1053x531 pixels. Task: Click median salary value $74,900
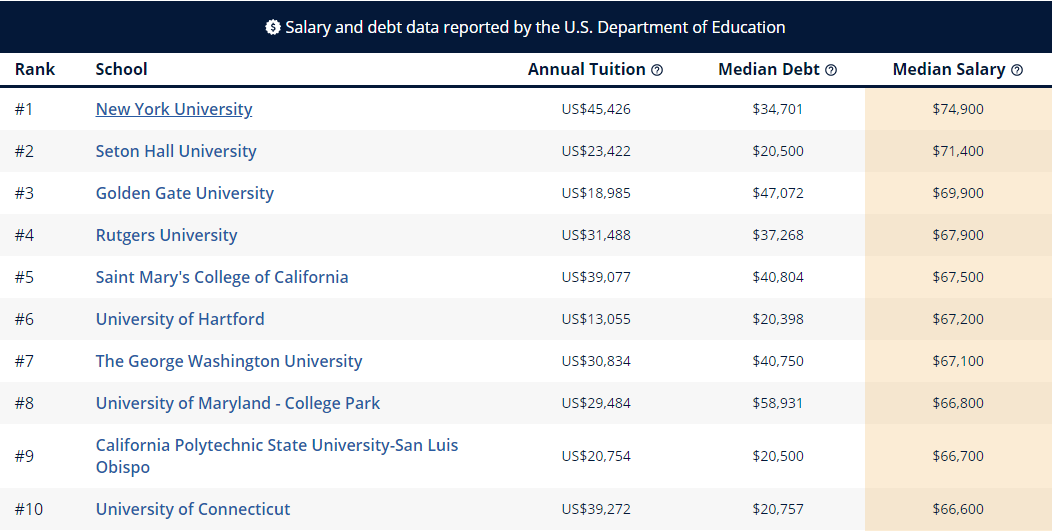coord(958,109)
